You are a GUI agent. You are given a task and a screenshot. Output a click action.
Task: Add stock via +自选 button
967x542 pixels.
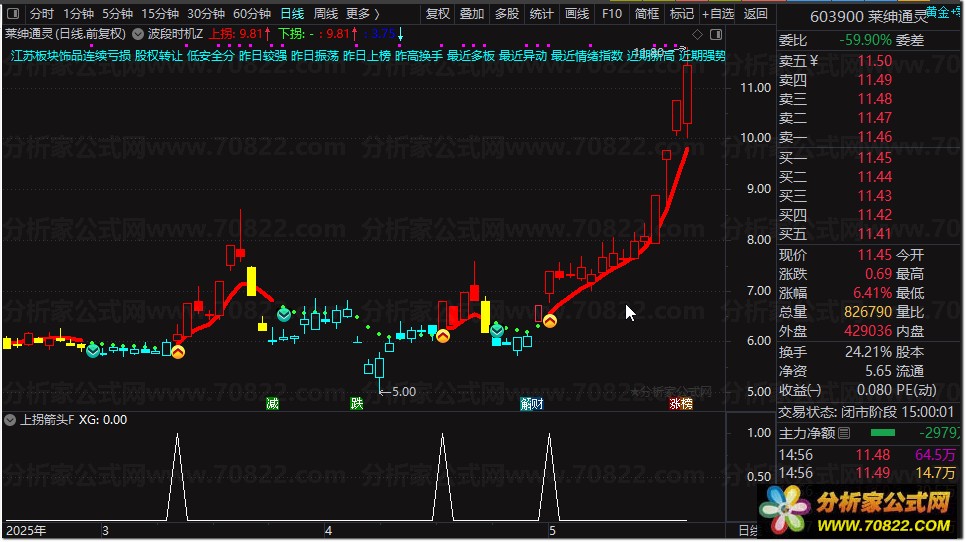(x=718, y=14)
